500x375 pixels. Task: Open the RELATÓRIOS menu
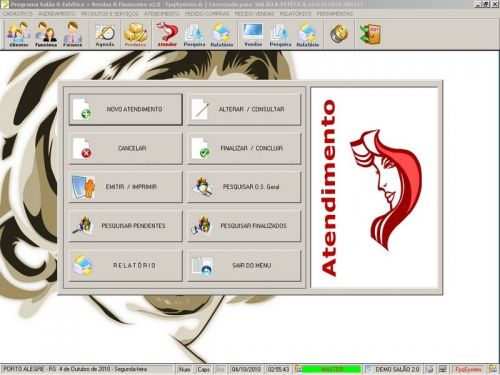pos(295,14)
